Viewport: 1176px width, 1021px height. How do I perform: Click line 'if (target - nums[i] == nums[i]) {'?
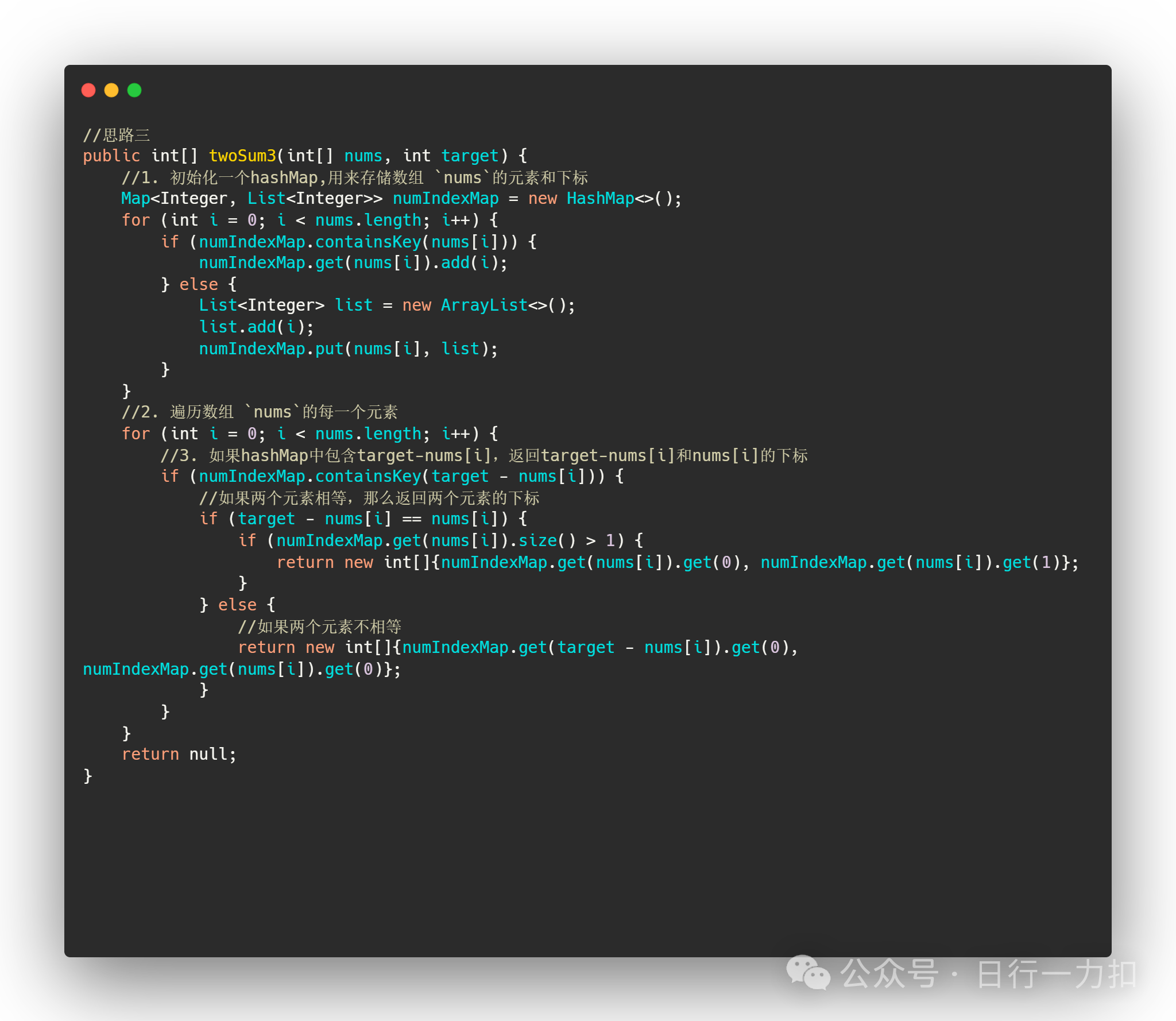(363, 519)
